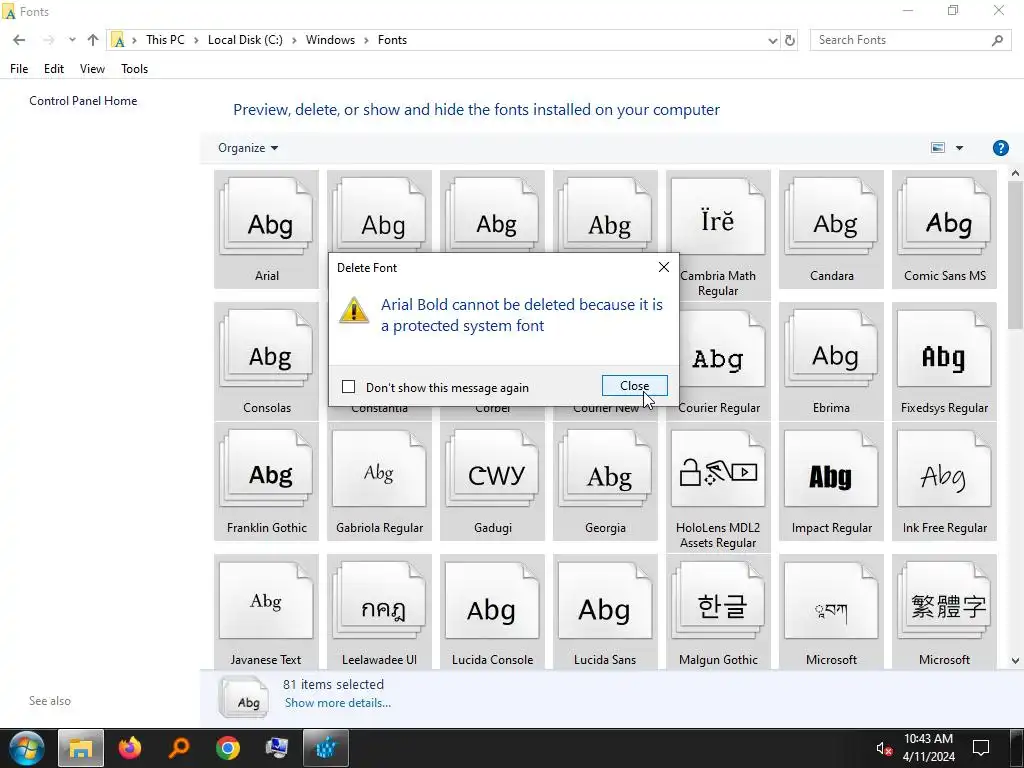Expand the chevron after Windows breadcrumb
This screenshot has height=768, width=1024.
366,40
